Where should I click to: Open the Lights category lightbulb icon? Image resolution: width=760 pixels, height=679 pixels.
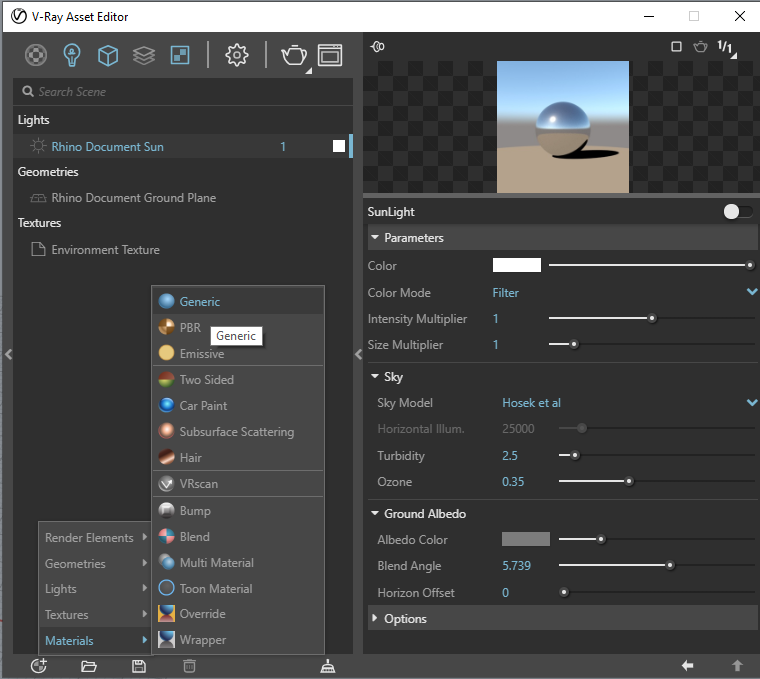click(x=72, y=55)
